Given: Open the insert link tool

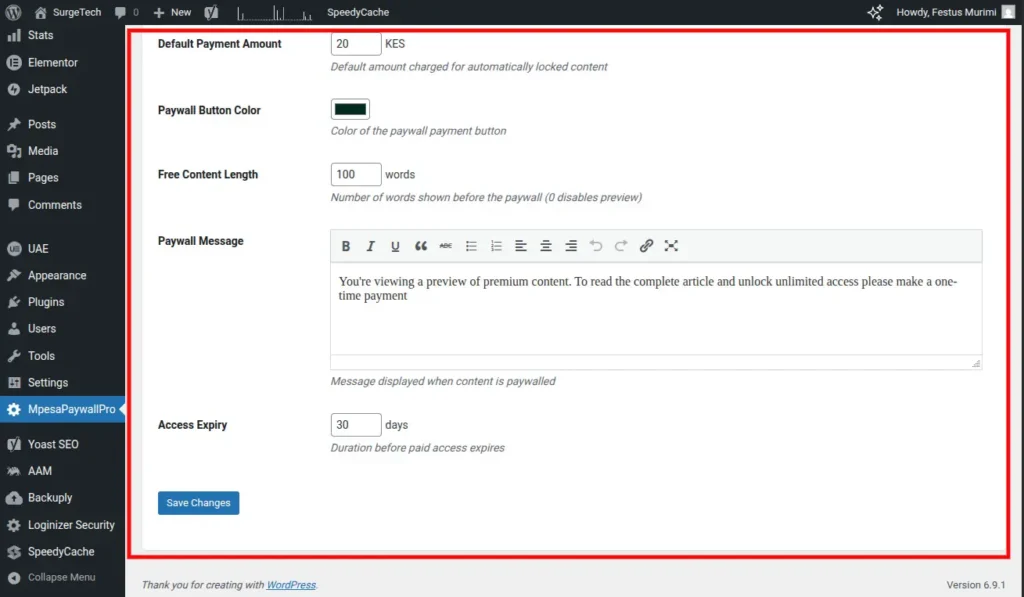Looking at the screenshot, I should pos(646,246).
